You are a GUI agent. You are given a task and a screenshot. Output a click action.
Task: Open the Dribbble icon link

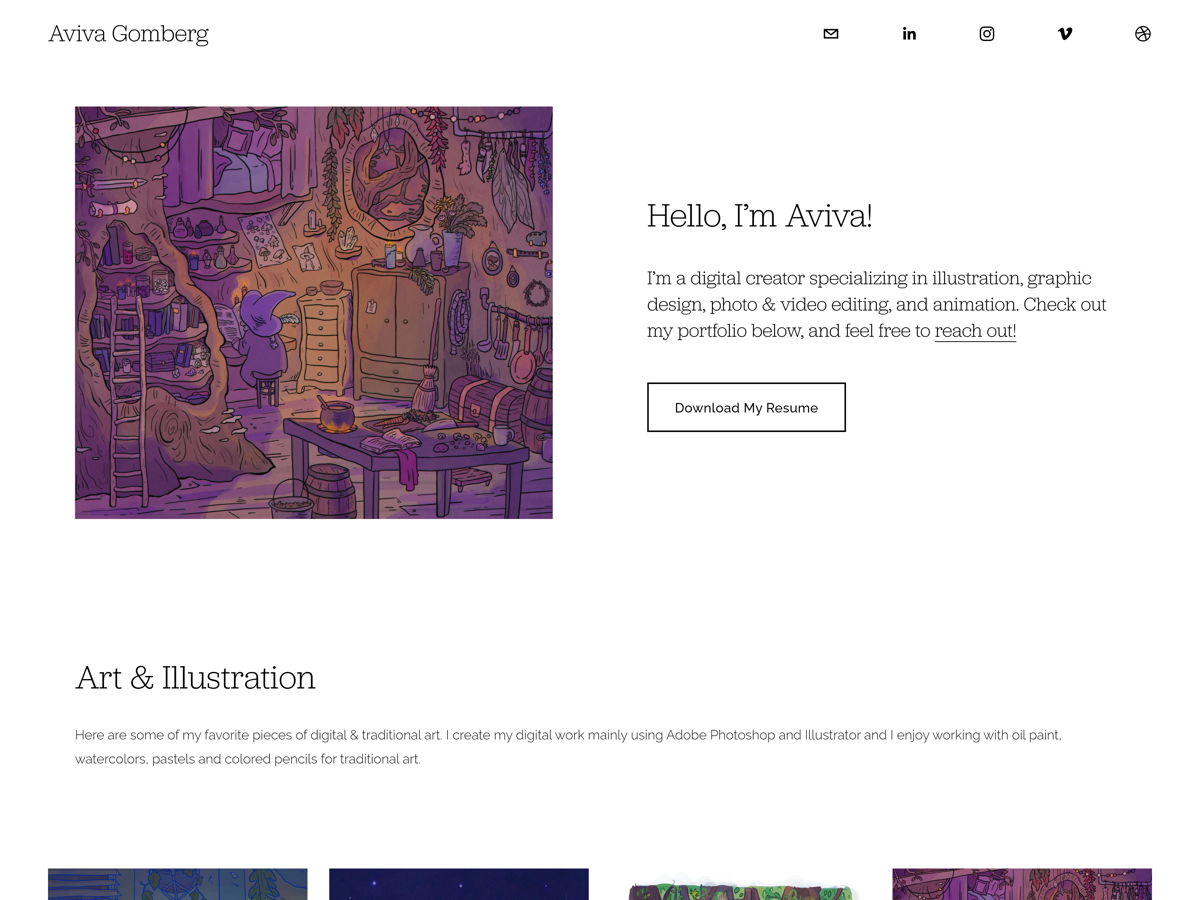pyautogui.click(x=1143, y=34)
